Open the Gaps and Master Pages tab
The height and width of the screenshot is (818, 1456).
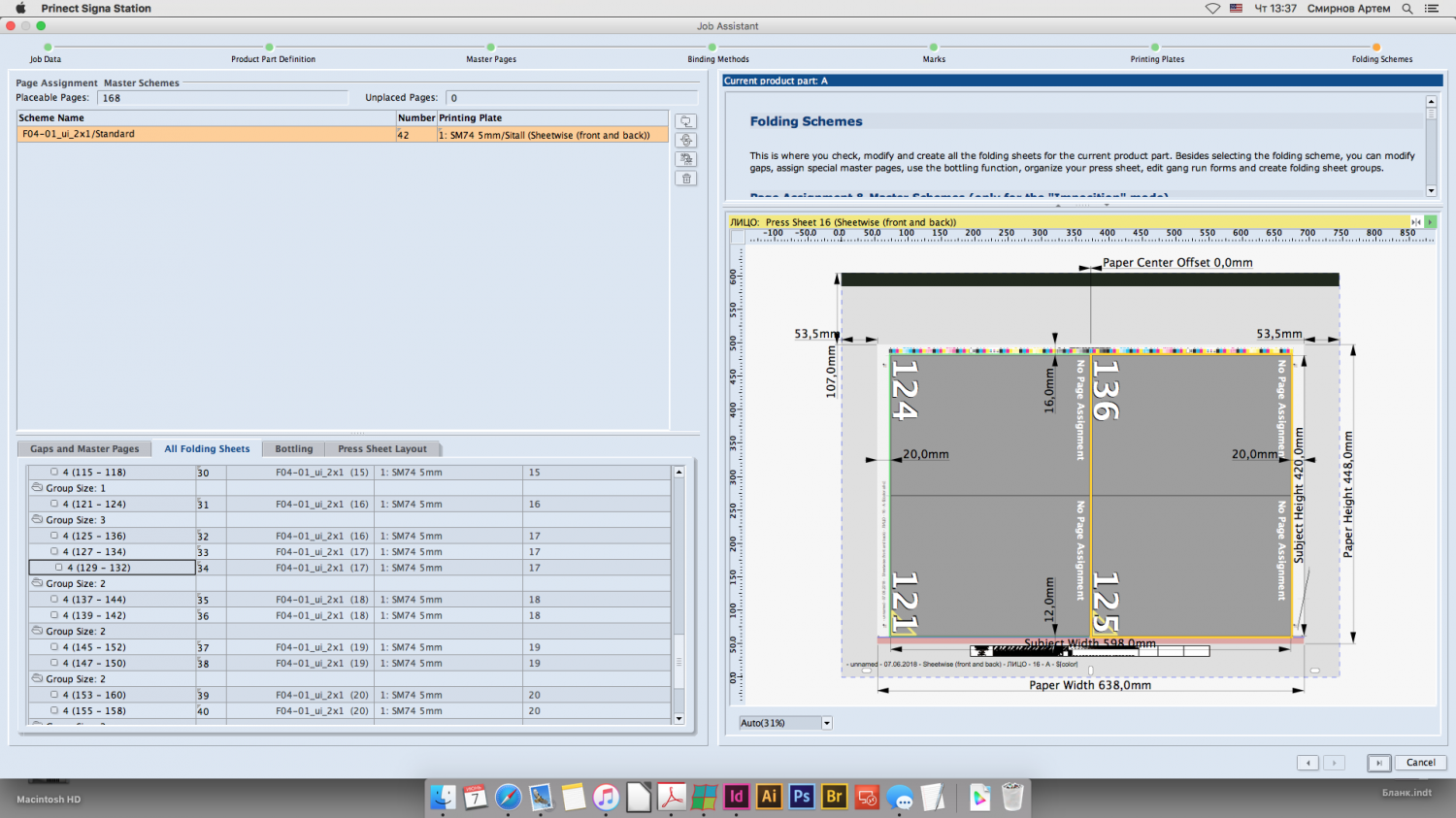pyautogui.click(x=84, y=449)
